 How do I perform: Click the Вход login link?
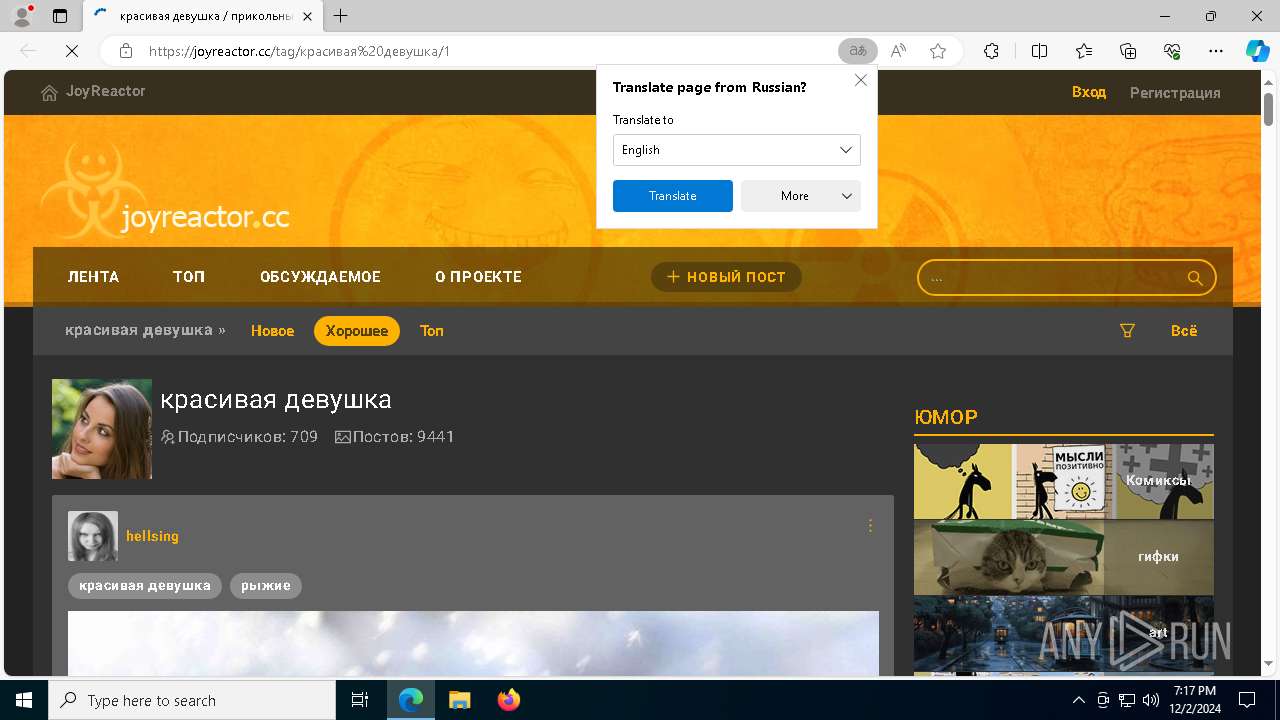pos(1089,92)
